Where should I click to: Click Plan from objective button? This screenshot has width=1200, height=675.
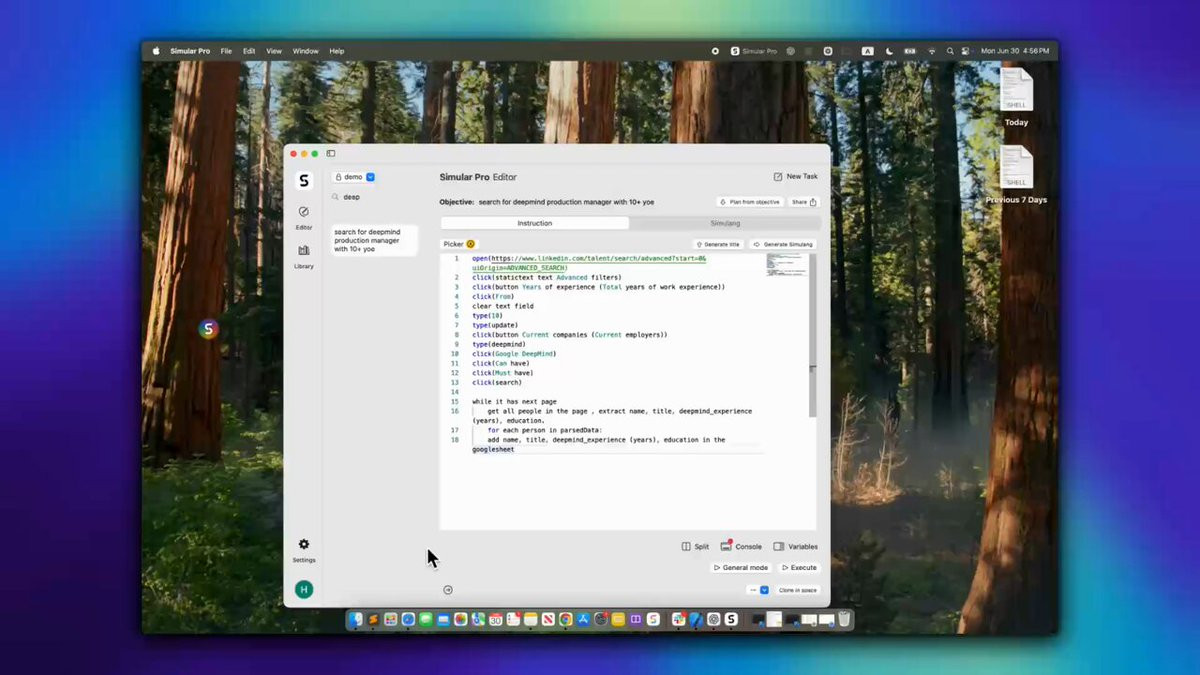click(x=749, y=202)
